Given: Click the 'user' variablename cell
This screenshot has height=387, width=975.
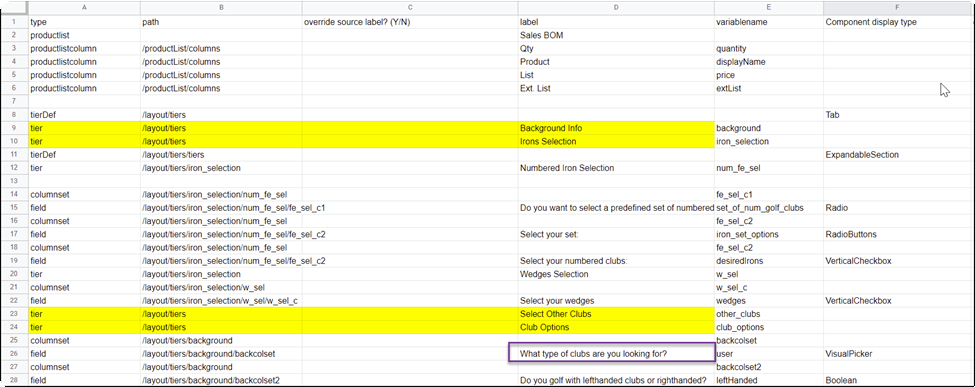Looking at the screenshot, I should (769, 353).
